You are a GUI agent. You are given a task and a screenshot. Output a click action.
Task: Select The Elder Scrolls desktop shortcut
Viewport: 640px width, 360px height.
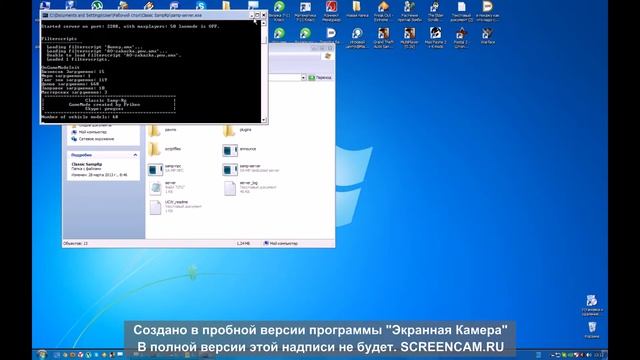click(435, 11)
